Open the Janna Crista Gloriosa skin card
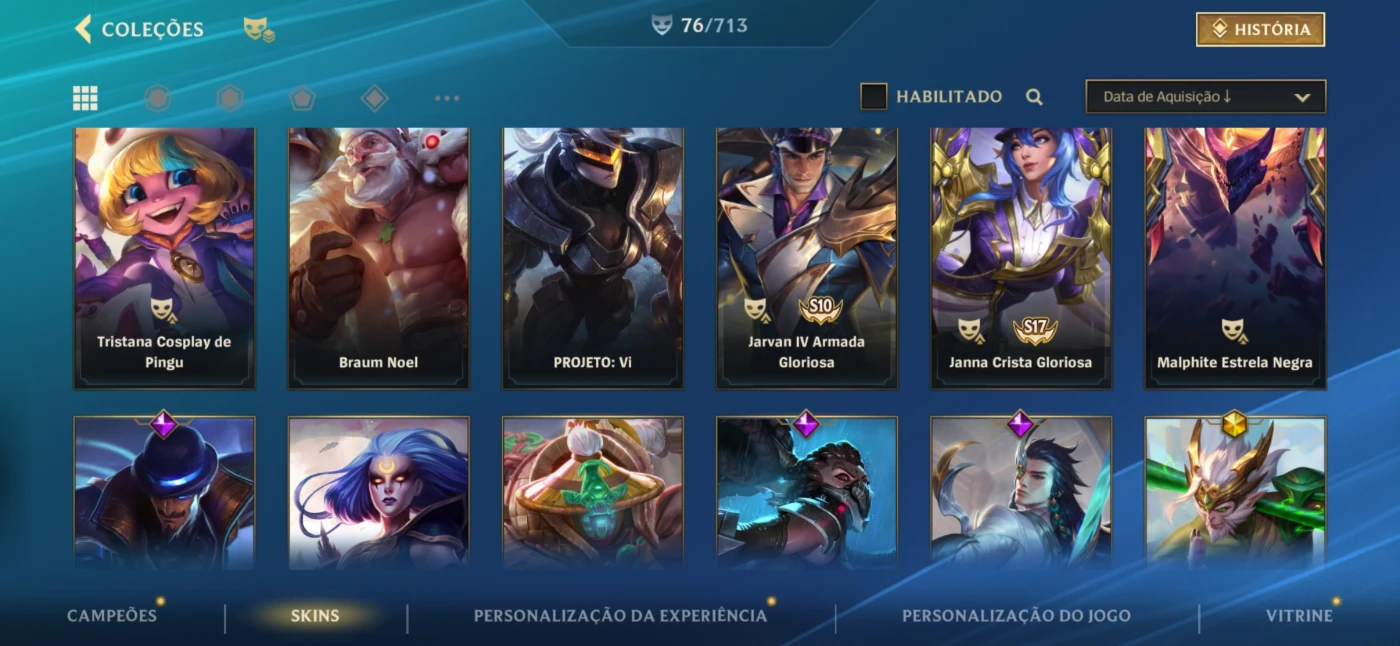The height and width of the screenshot is (646, 1400). 1021,257
